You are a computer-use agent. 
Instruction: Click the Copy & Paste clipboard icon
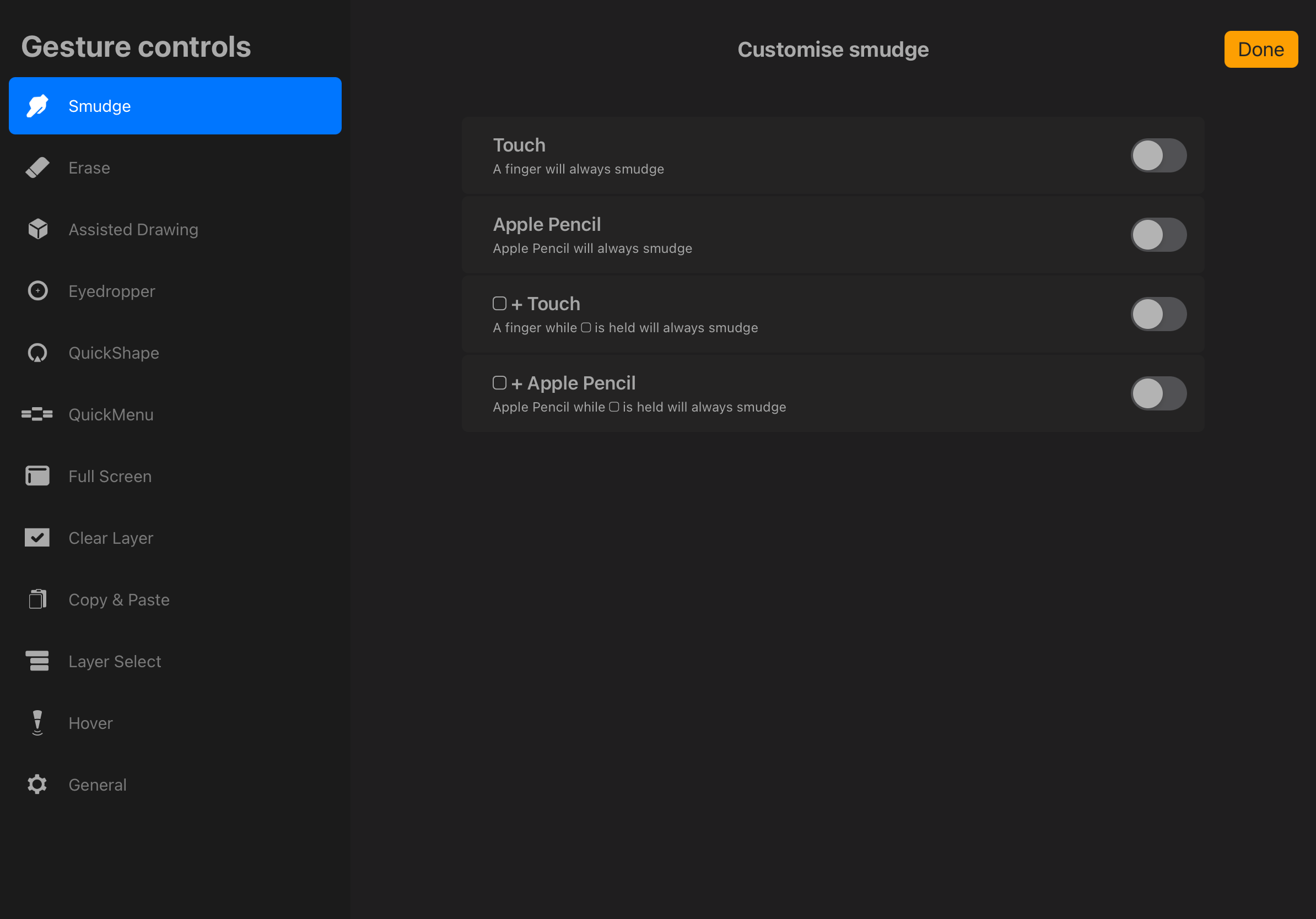pyautogui.click(x=38, y=599)
